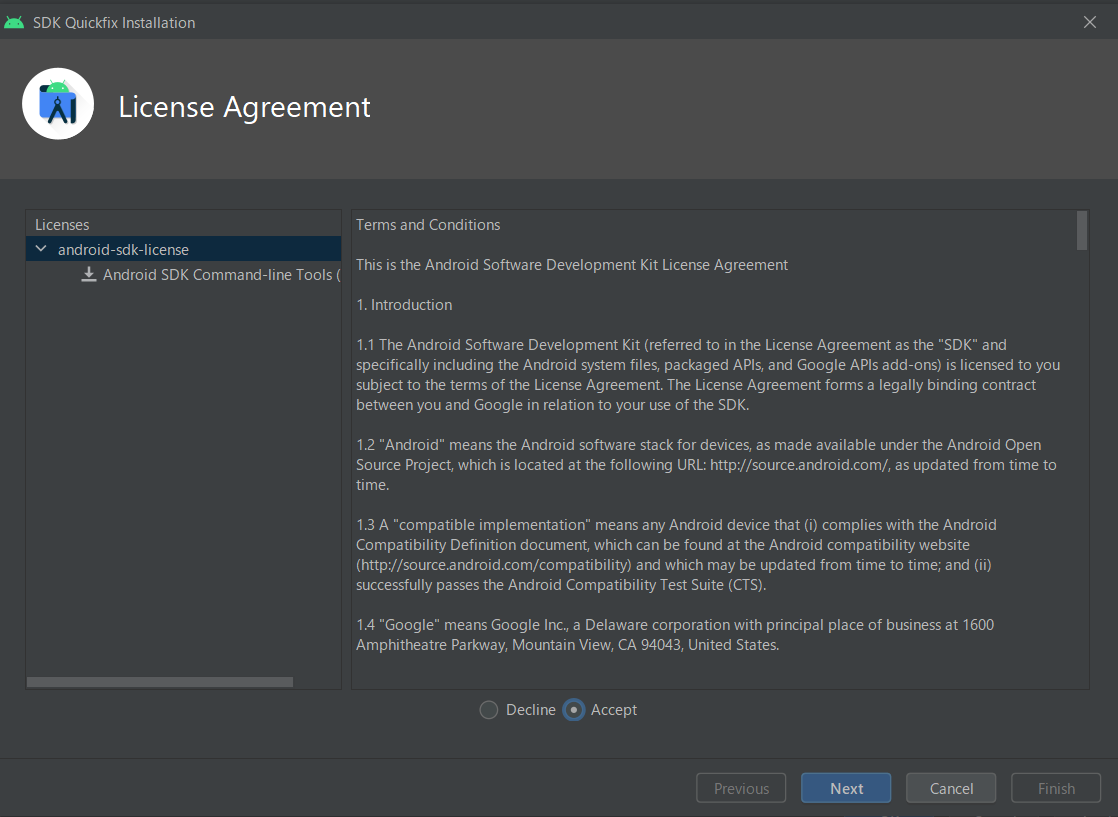The height and width of the screenshot is (817, 1118).
Task: Click the disabled Finish button
Action: 1056,788
